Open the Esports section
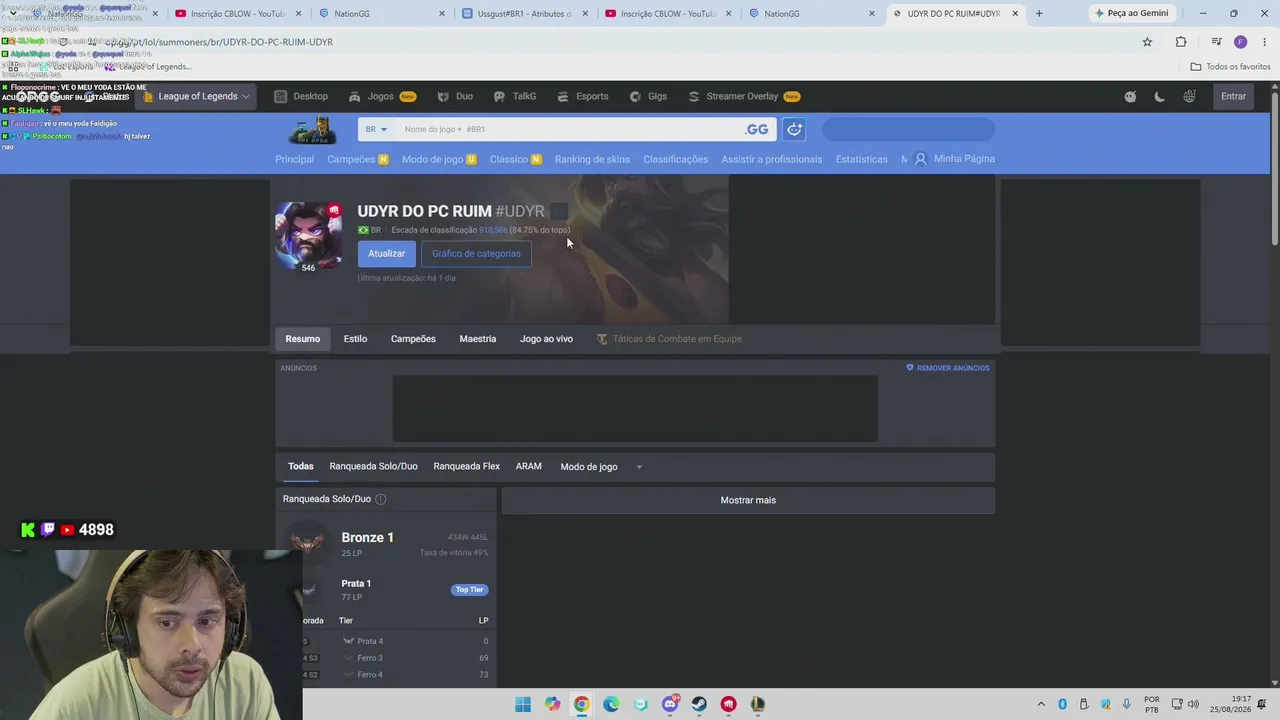1280x720 pixels. (x=583, y=96)
